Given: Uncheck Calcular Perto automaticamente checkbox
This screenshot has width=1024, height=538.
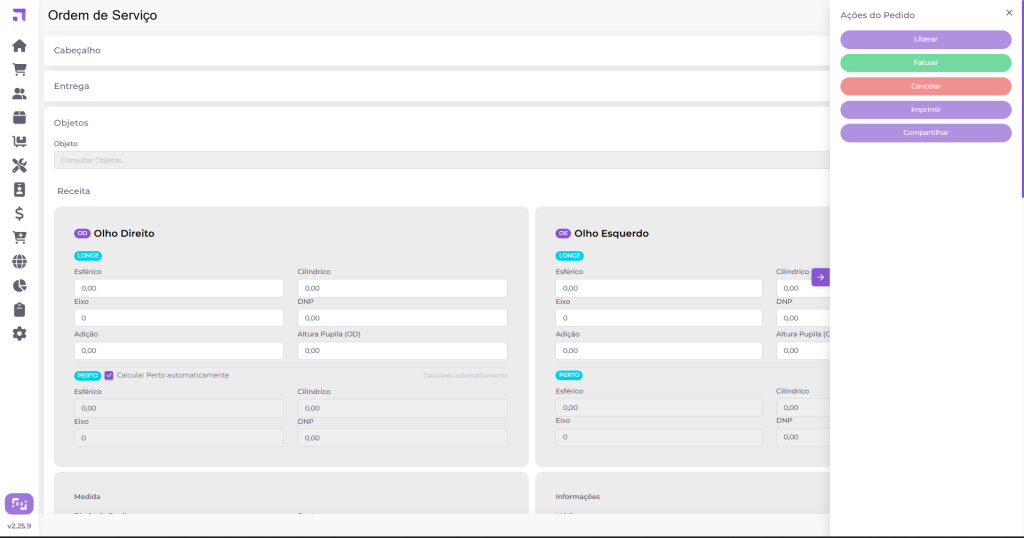Looking at the screenshot, I should coord(109,375).
